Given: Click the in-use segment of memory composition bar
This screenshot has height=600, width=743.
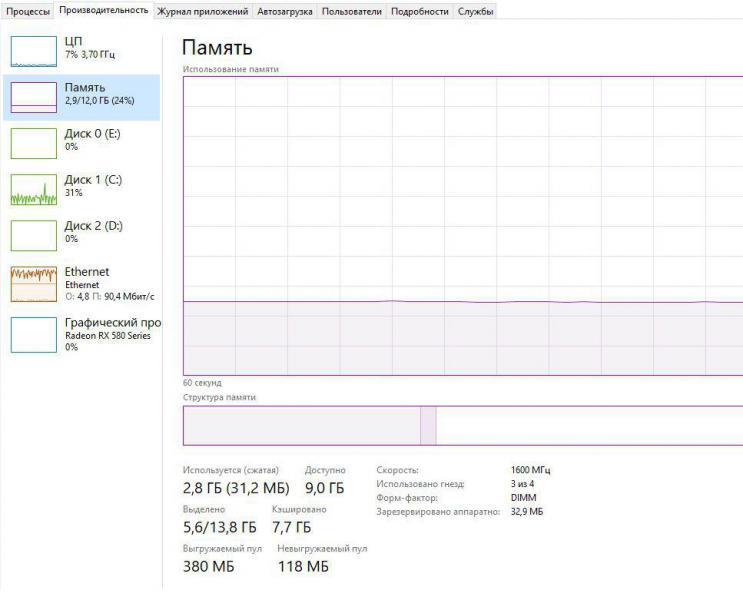Looking at the screenshot, I should [x=301, y=426].
